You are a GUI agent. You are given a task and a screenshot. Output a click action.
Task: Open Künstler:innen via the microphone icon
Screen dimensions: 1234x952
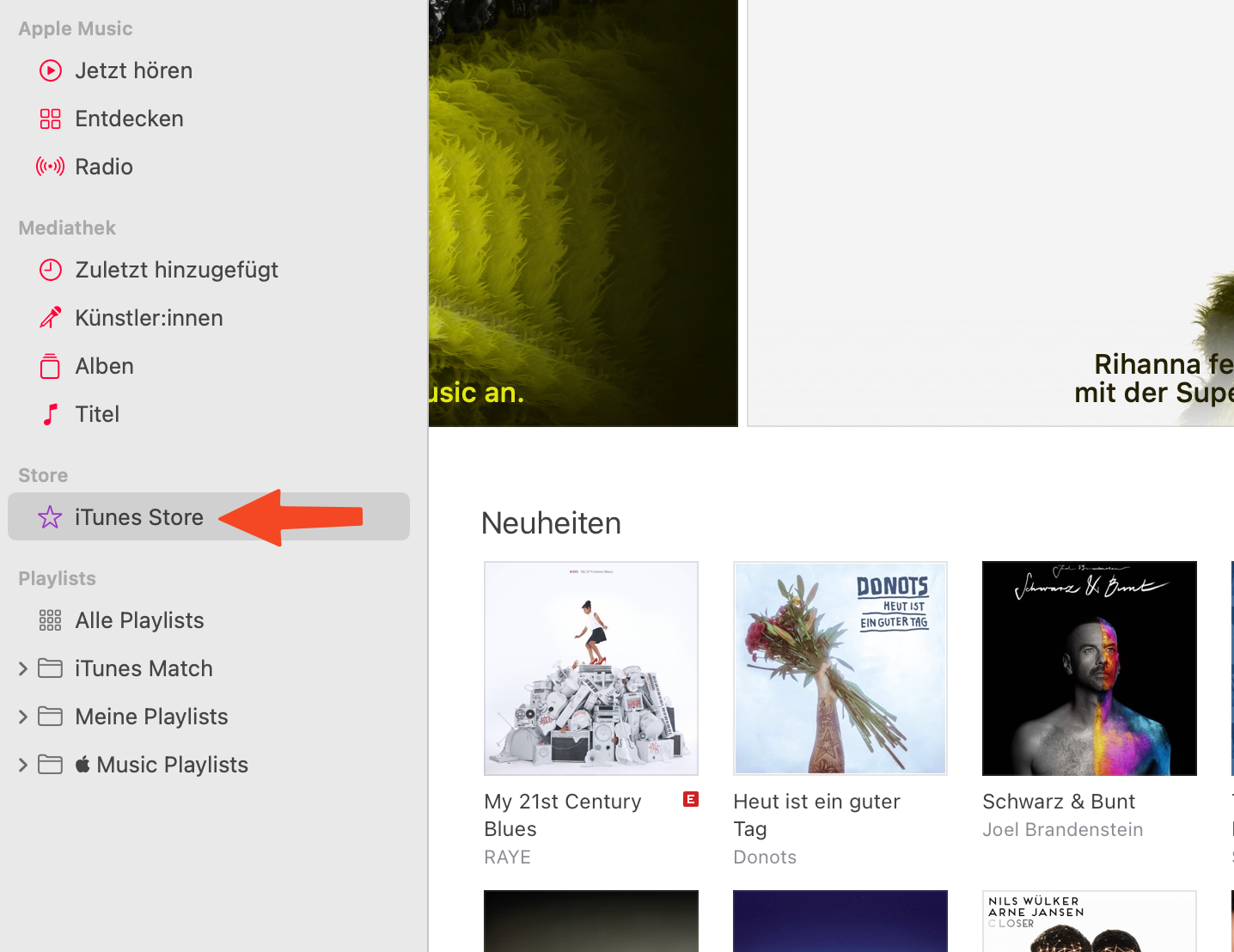[x=51, y=318]
